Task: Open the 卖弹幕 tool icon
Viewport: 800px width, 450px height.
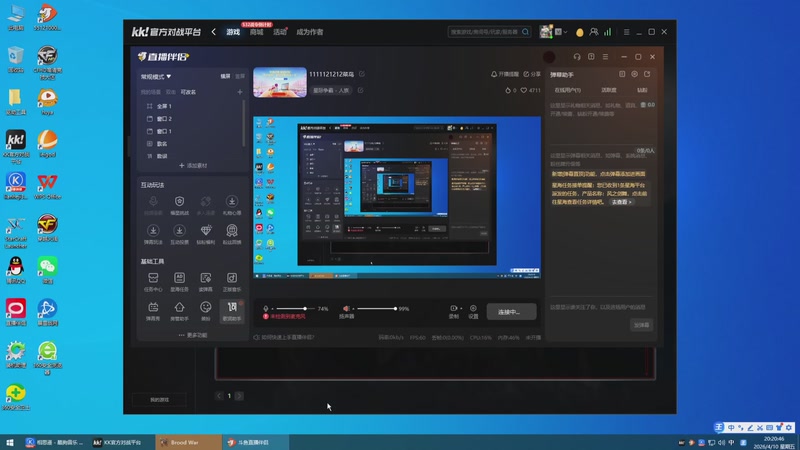Action: 206,282
